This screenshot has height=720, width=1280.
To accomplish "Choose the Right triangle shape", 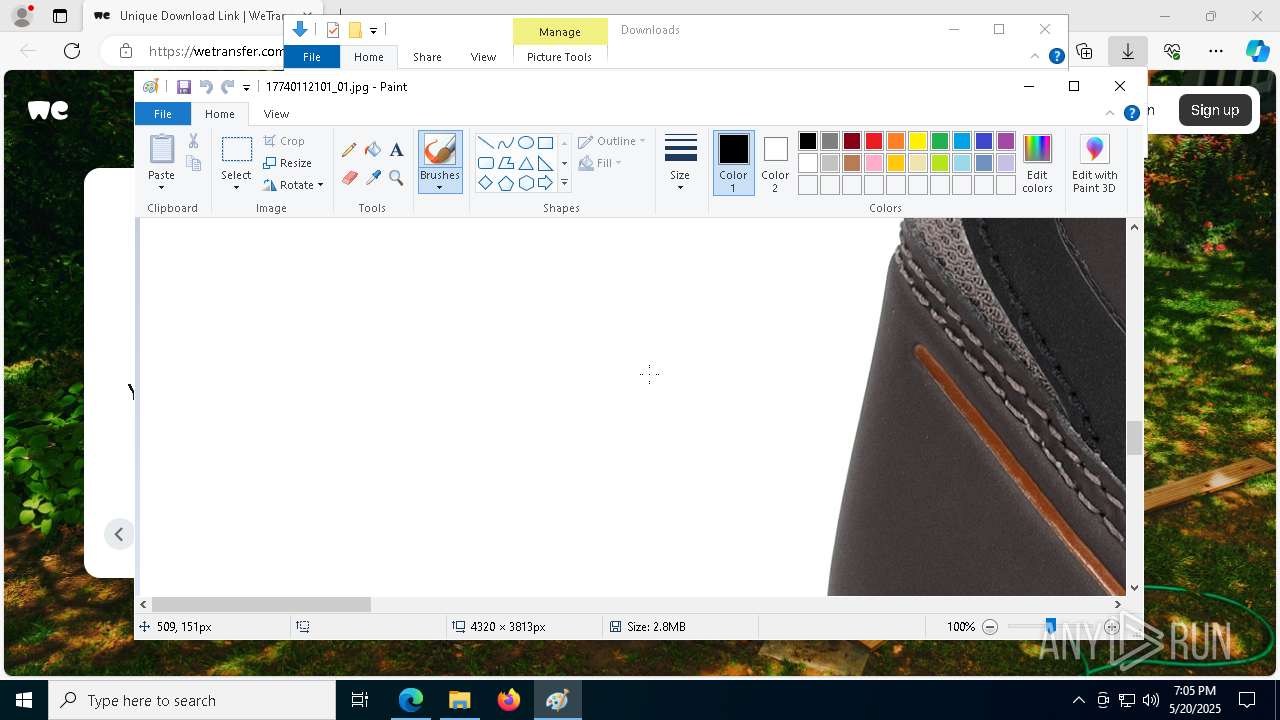I will (545, 163).
